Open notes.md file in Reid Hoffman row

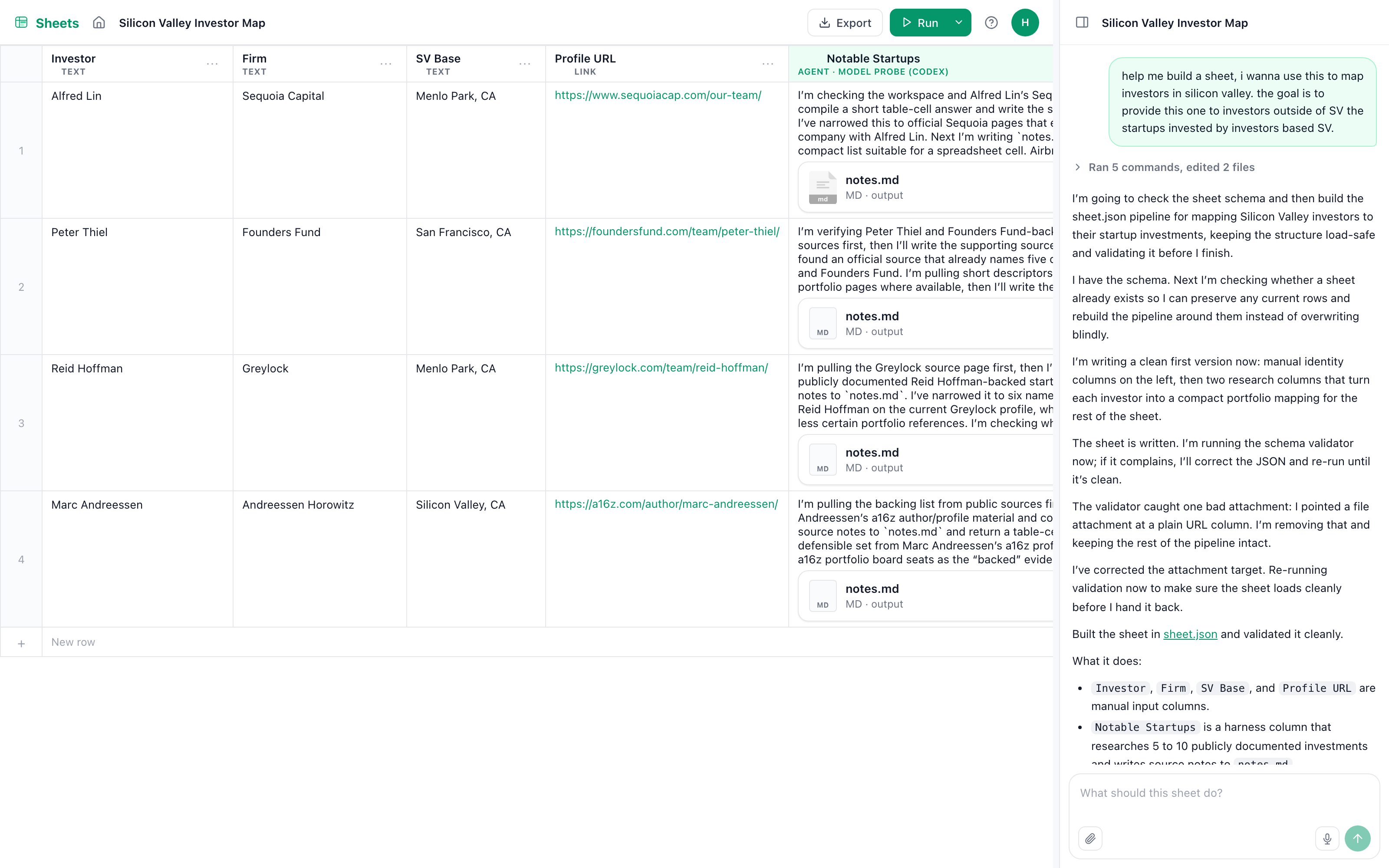coord(925,459)
